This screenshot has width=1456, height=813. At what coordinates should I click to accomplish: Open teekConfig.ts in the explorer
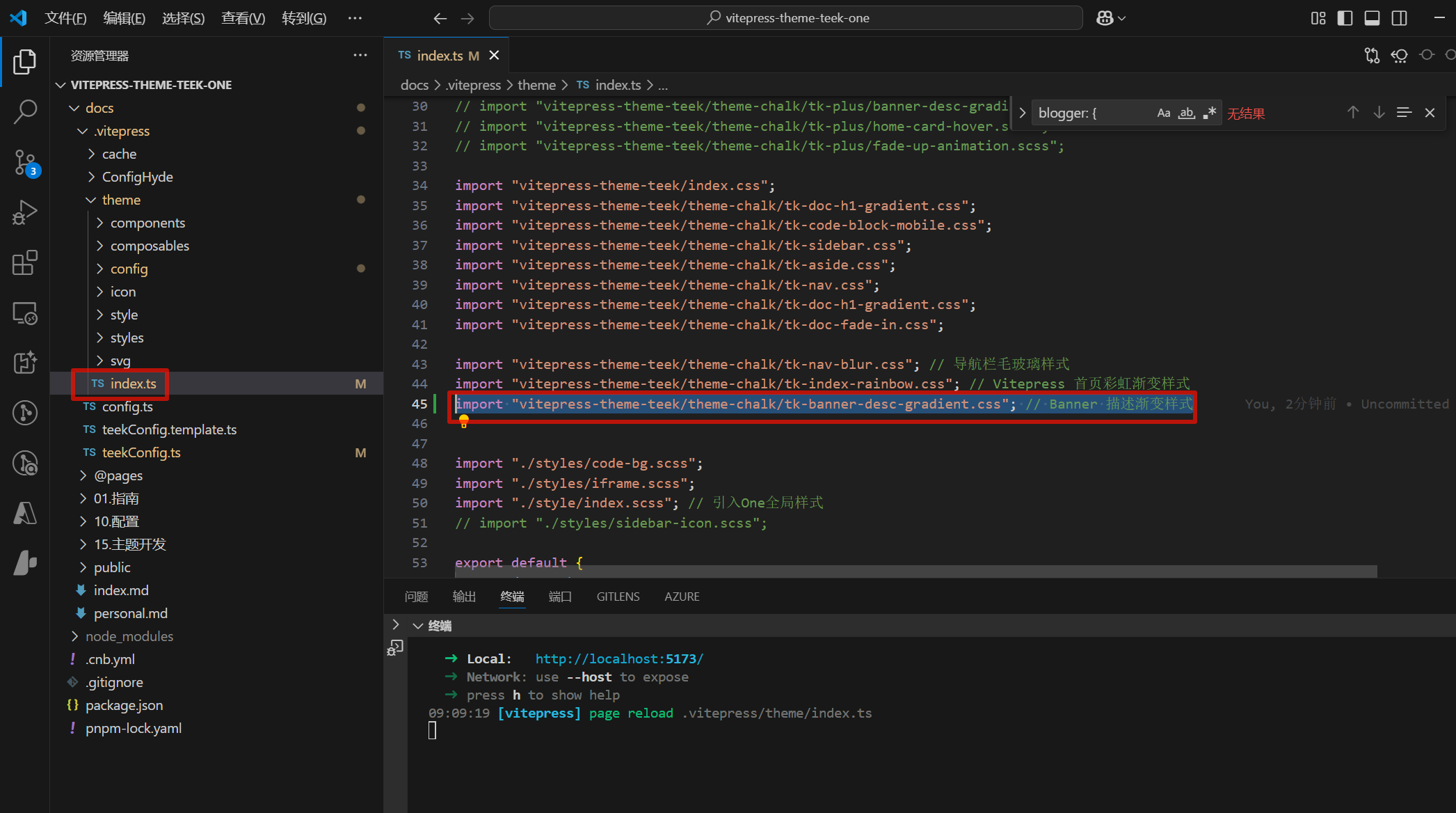click(141, 452)
